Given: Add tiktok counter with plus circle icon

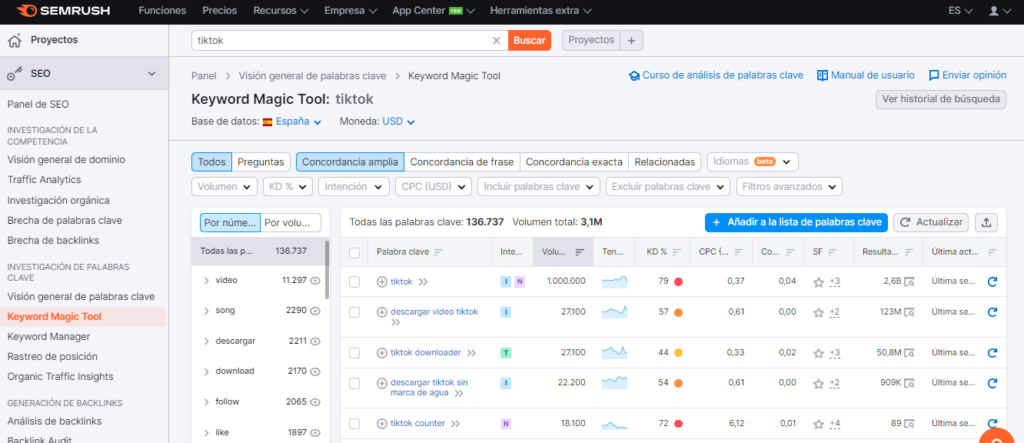Looking at the screenshot, I should 382,423.
